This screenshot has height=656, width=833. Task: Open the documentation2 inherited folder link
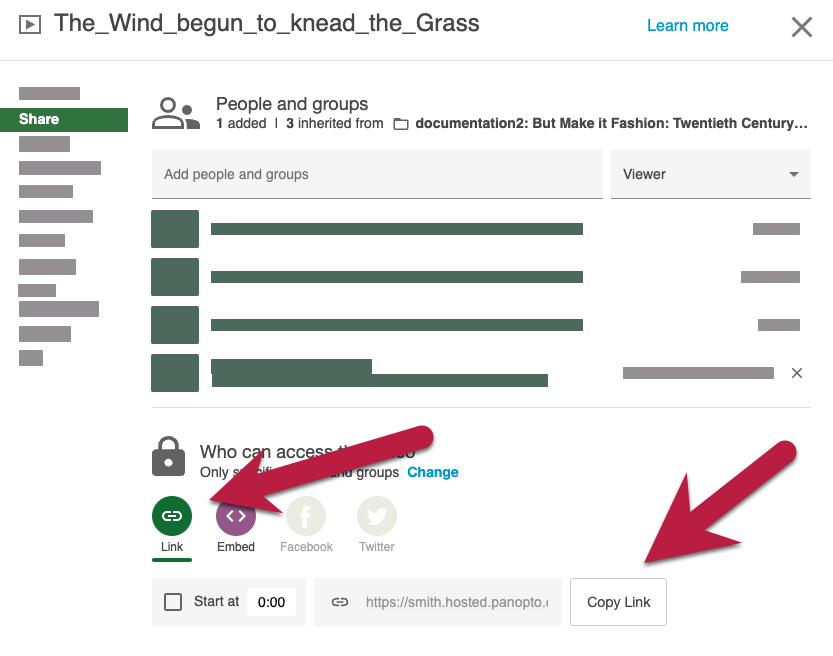[x=611, y=123]
